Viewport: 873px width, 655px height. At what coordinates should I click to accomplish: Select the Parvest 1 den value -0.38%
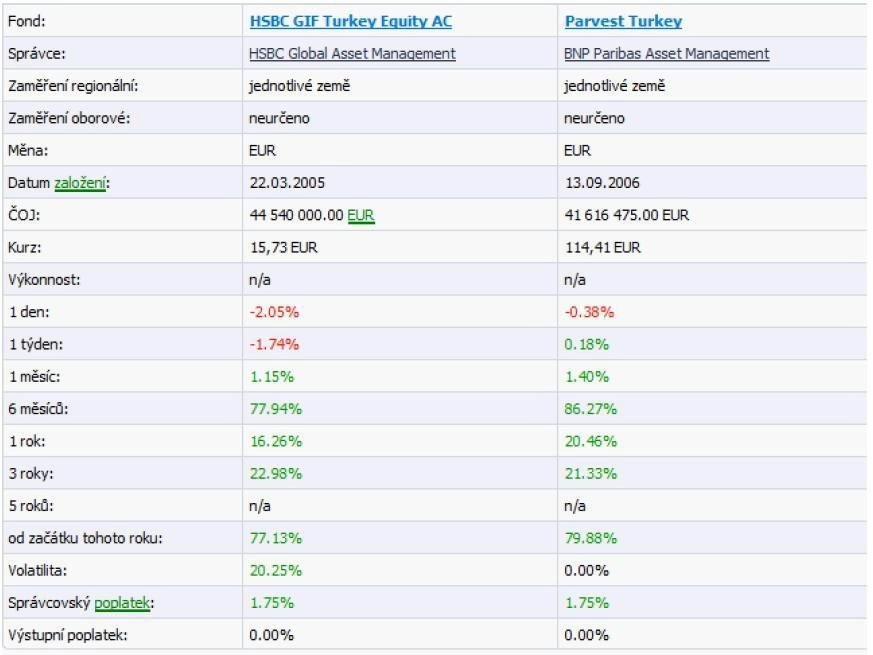(589, 312)
